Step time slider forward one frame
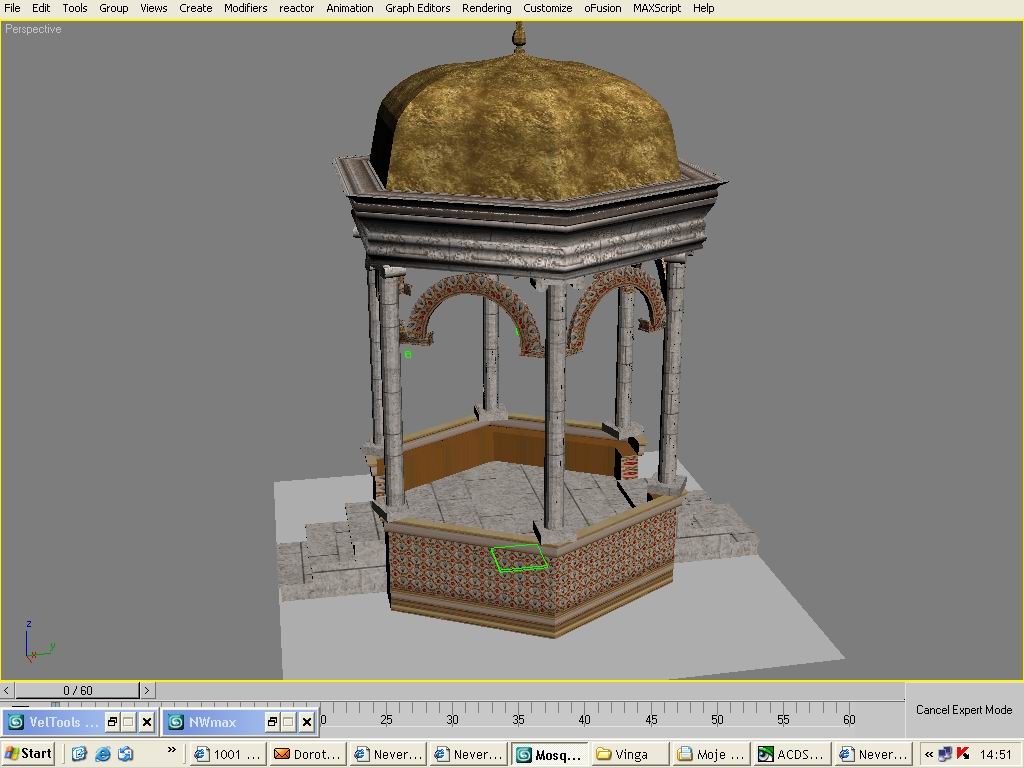Viewport: 1024px width, 768px height. pyautogui.click(x=147, y=690)
